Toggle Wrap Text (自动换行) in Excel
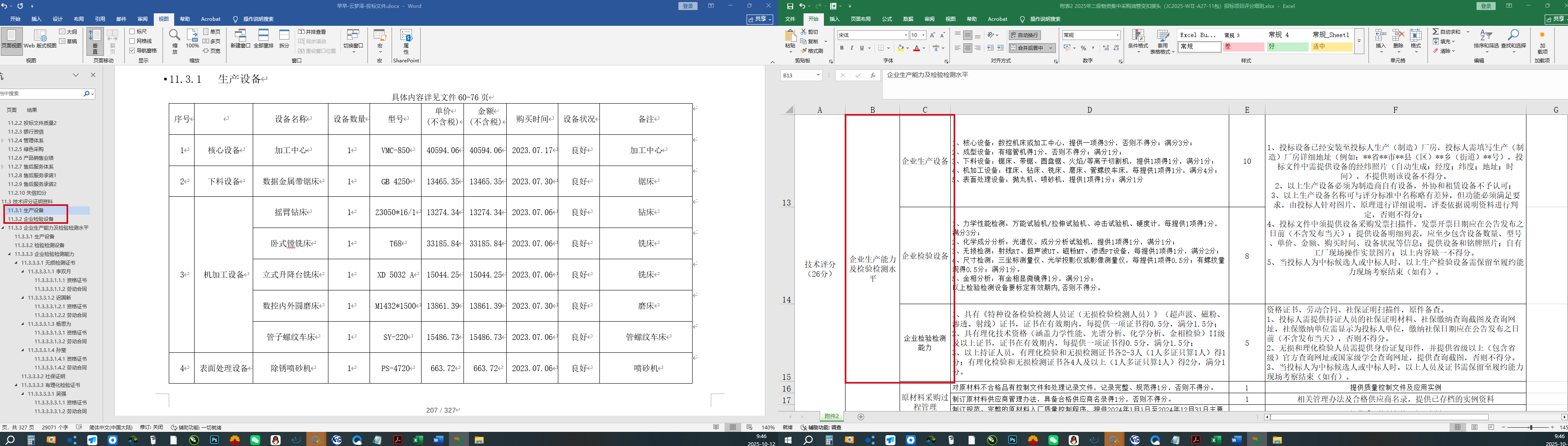This screenshot has width=1568, height=446. 1024,35
